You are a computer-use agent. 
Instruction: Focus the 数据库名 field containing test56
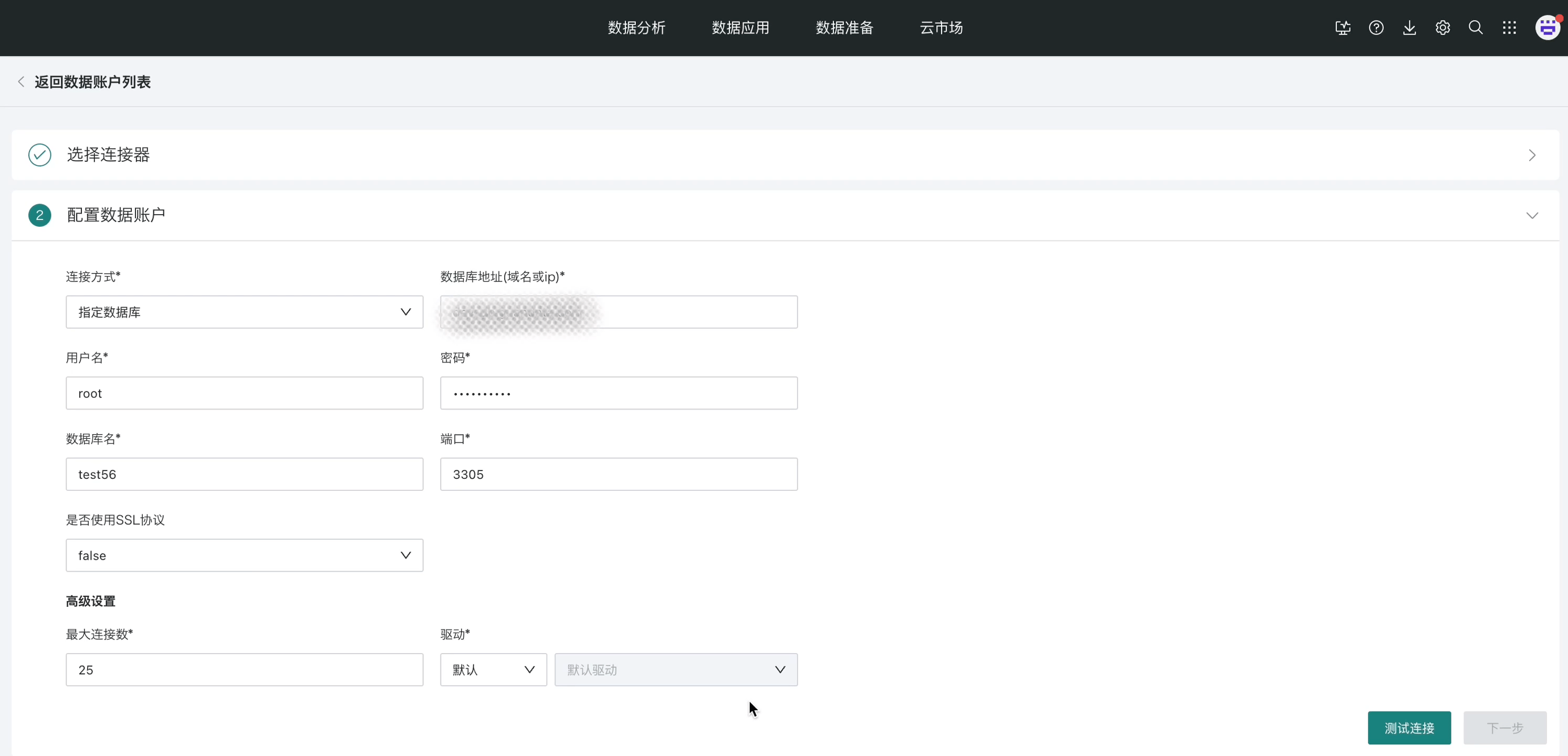[x=244, y=474]
